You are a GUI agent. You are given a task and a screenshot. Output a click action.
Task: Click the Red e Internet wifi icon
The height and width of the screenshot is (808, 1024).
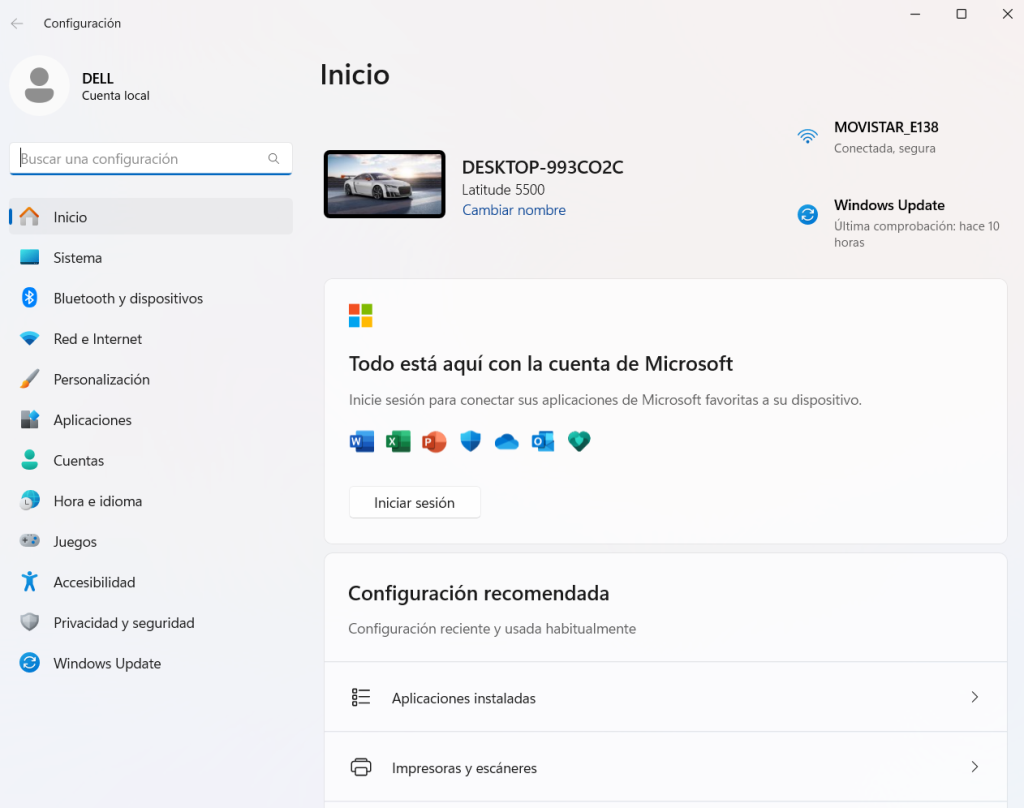29,338
